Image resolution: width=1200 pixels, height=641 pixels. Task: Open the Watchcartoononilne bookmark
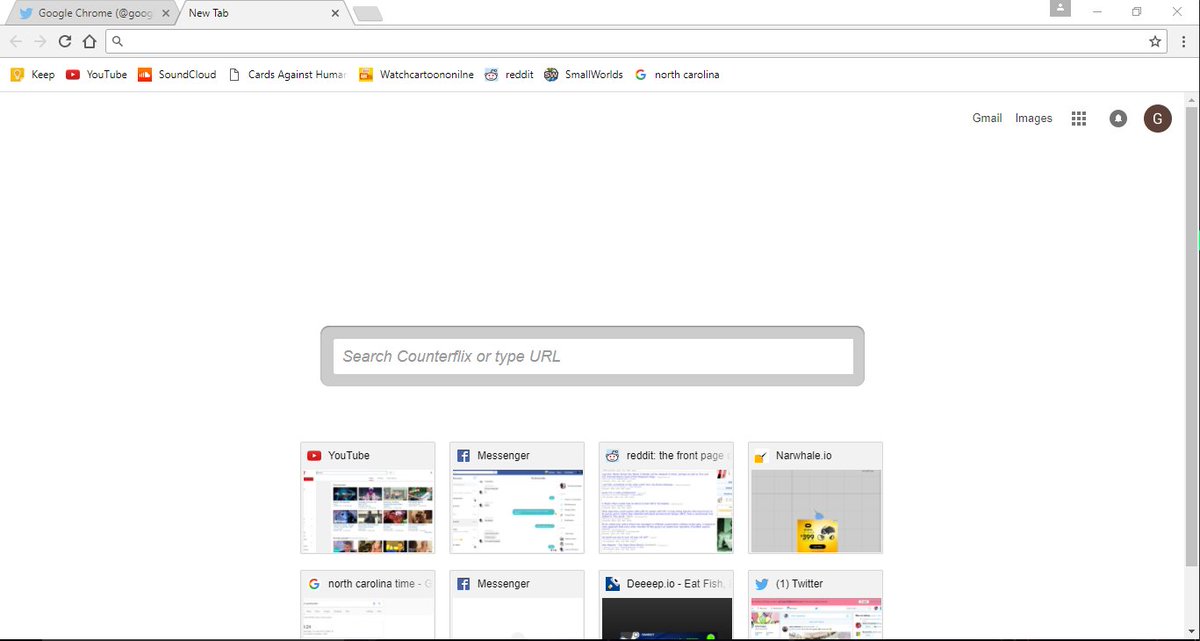tap(416, 74)
